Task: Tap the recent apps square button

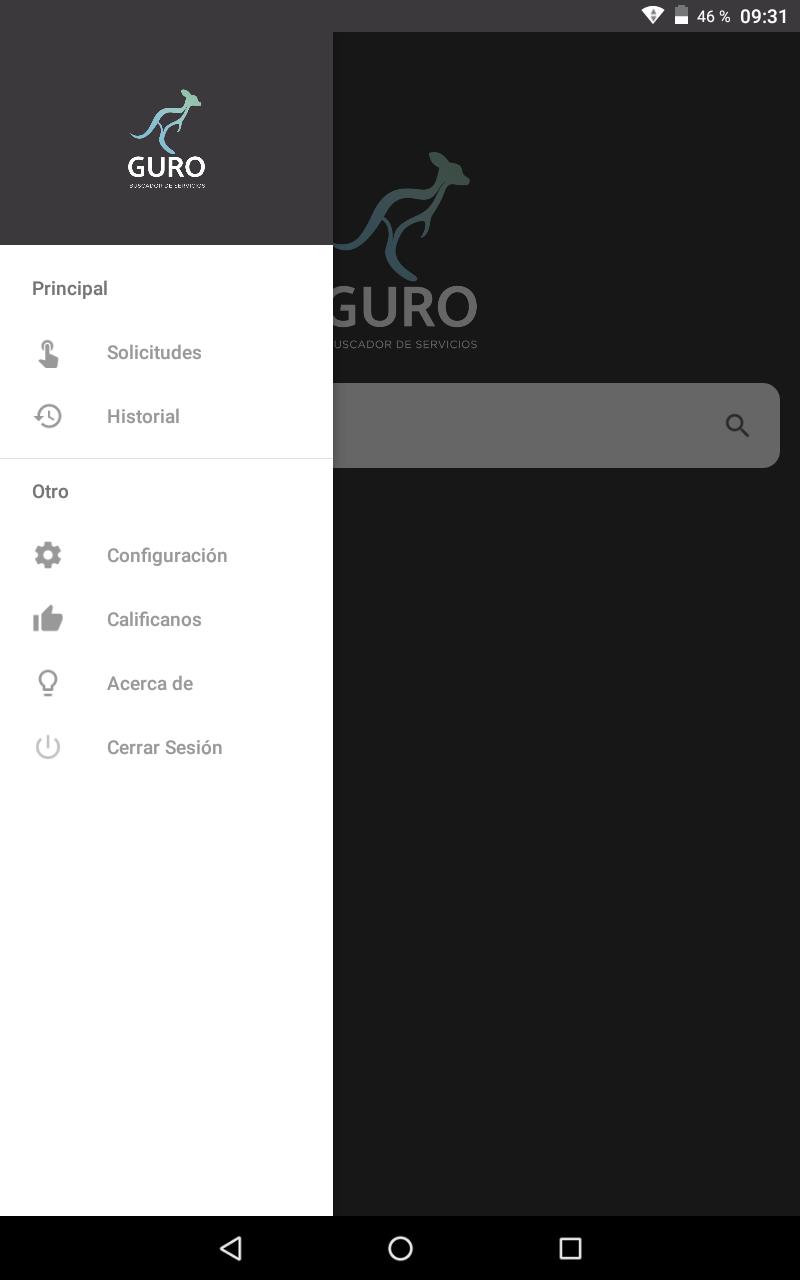Action: (x=570, y=1248)
